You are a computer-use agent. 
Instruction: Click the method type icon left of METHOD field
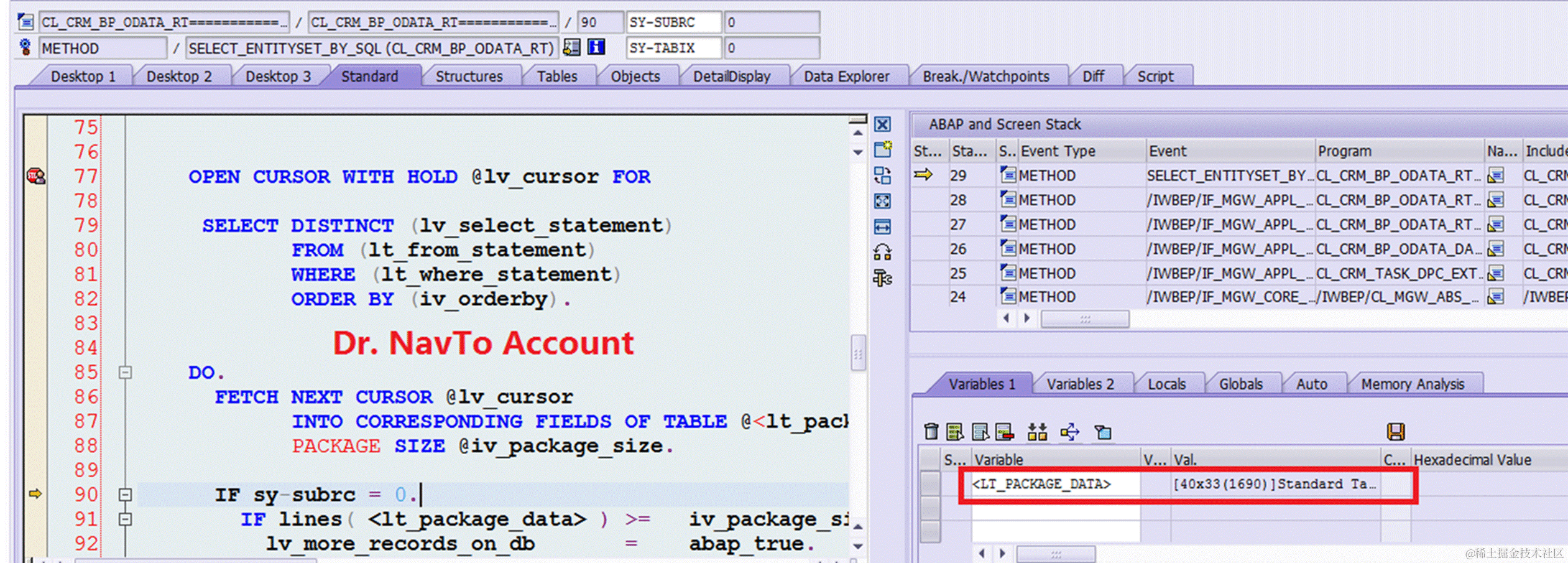[25, 47]
